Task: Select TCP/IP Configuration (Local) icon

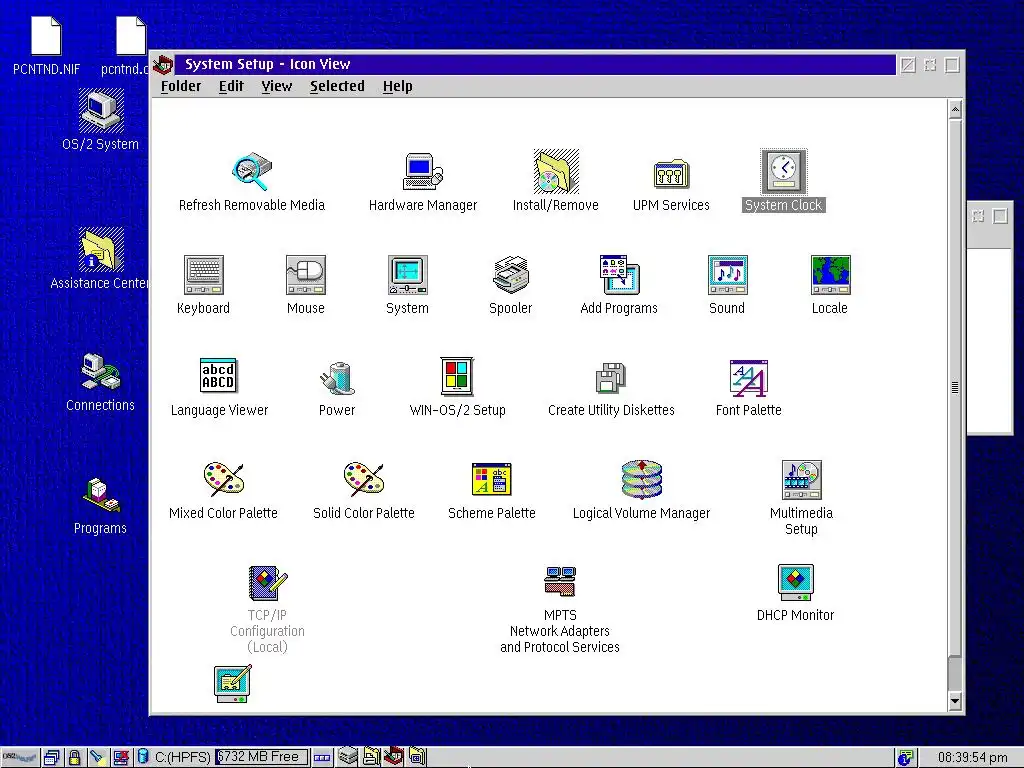Action: [268, 583]
